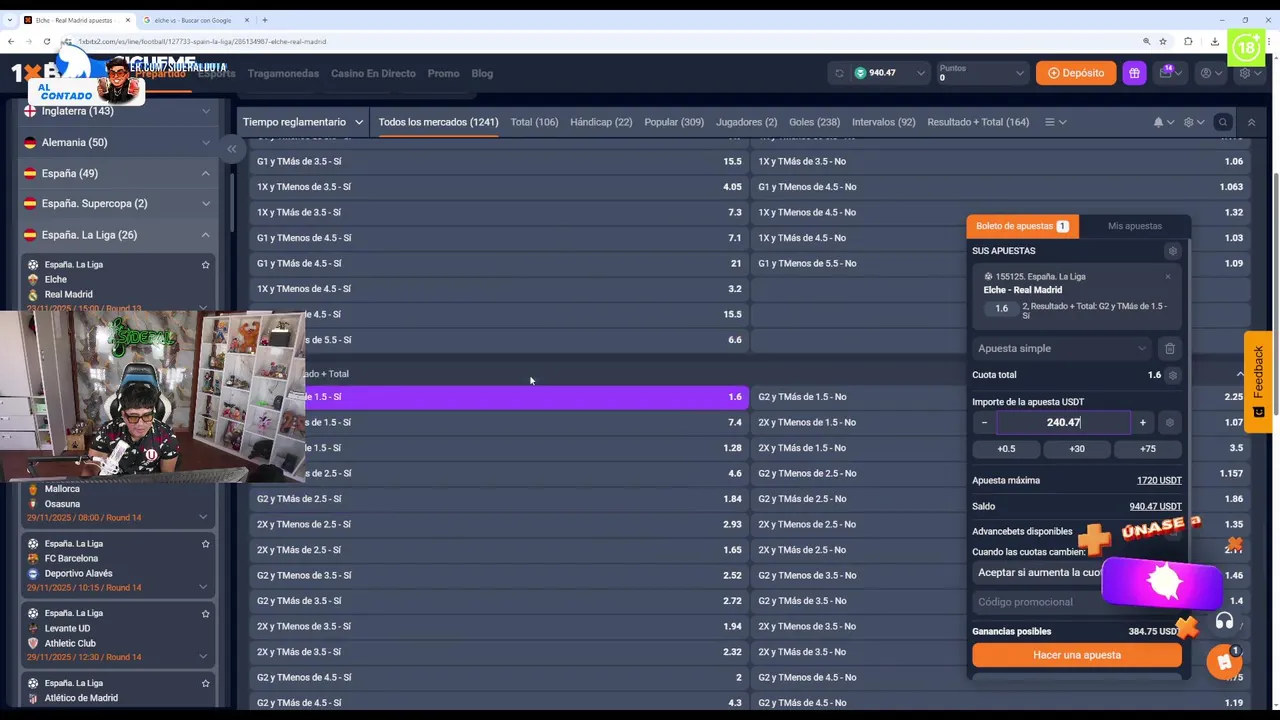Screen dimensions: 1280x720
Task: Add +0.5 to the stake
Action: [1006, 448]
